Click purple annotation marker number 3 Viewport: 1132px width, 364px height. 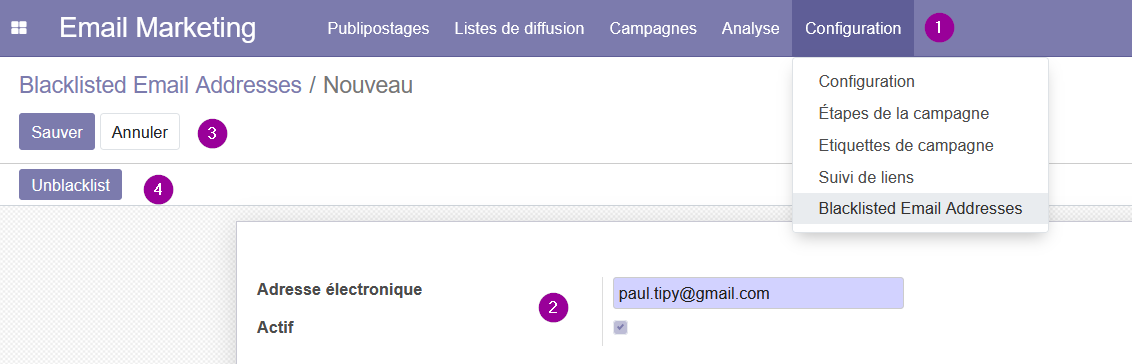(x=212, y=133)
